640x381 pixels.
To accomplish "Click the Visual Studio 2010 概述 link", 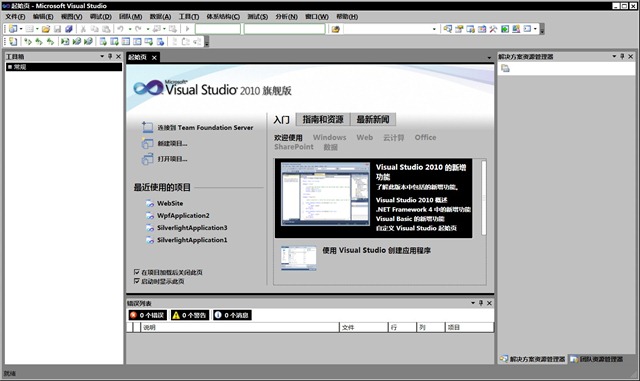I will (411, 200).
